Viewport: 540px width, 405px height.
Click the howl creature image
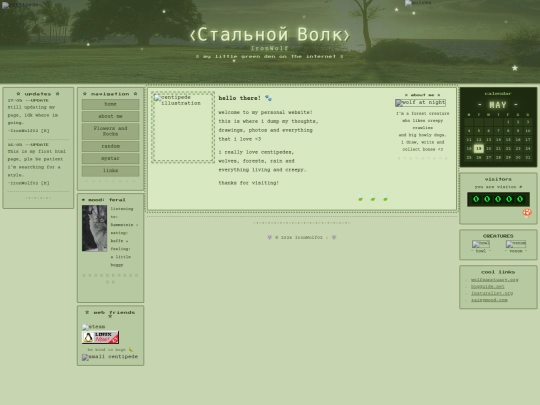click(481, 244)
